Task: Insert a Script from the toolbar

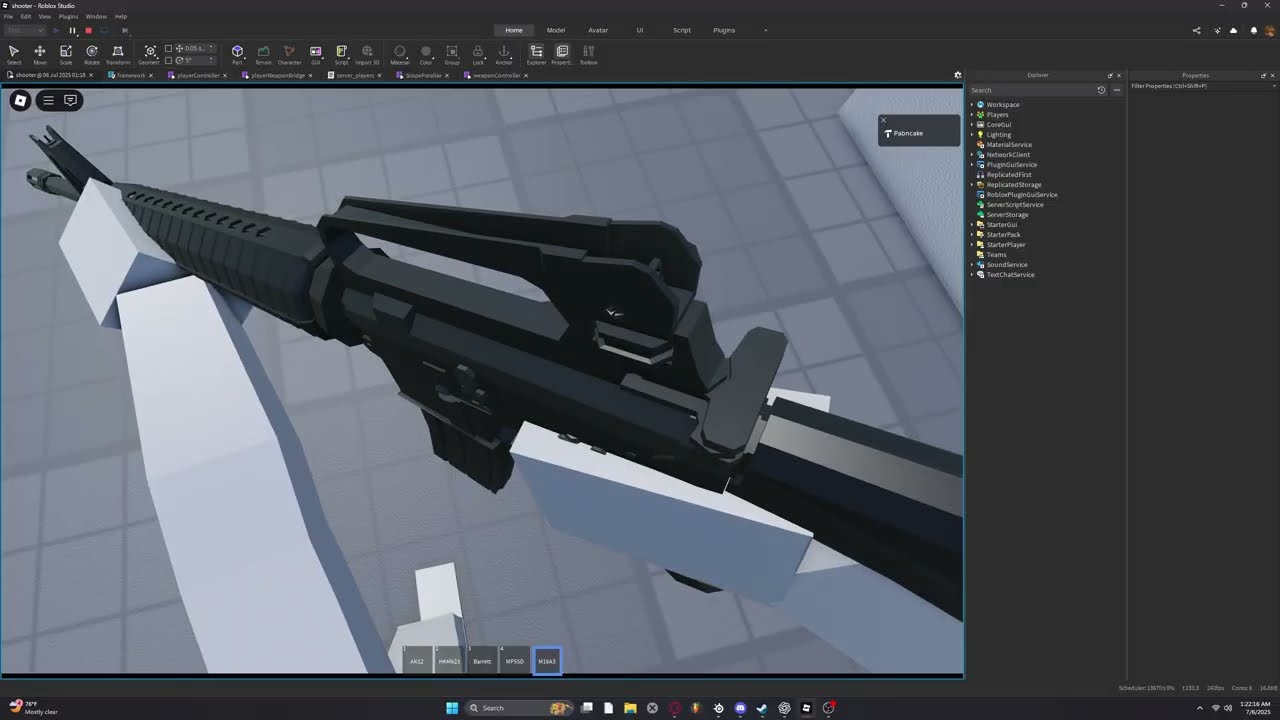Action: tap(341, 54)
